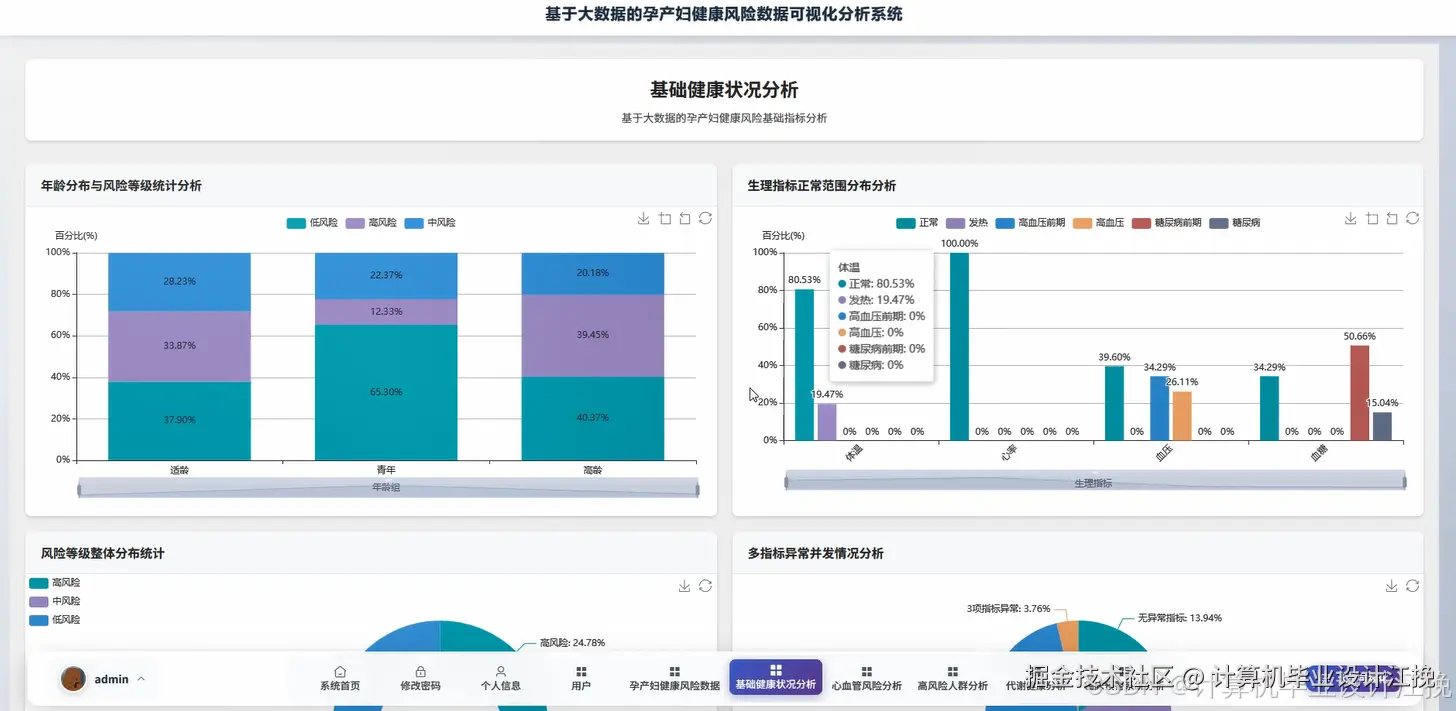Download the 多指标异常并发情况分析 chart image
1456x711 pixels.
1392,586
